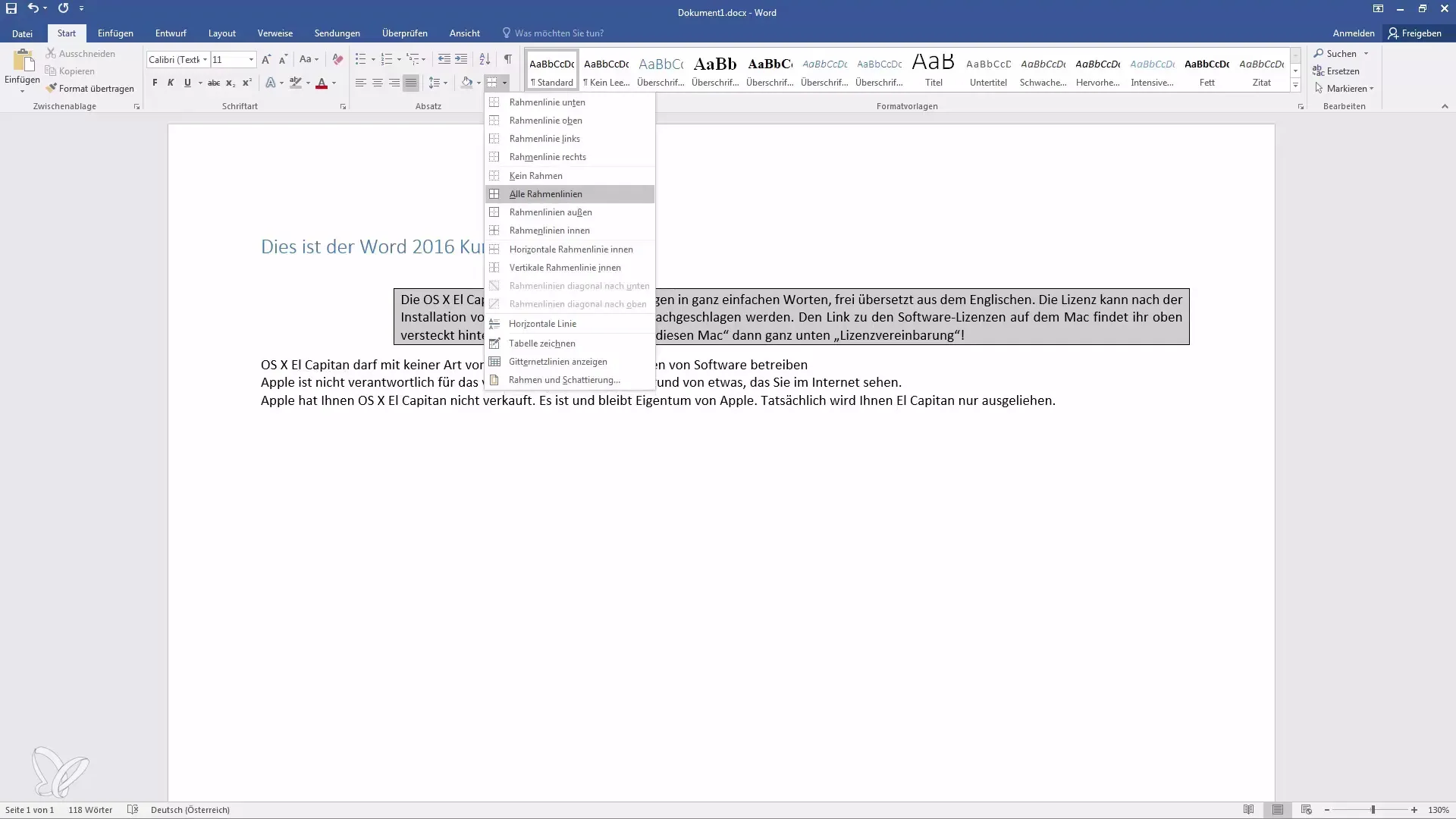Screen dimensions: 1456x819
Task: Apply superscript x² icon
Action: (247, 83)
